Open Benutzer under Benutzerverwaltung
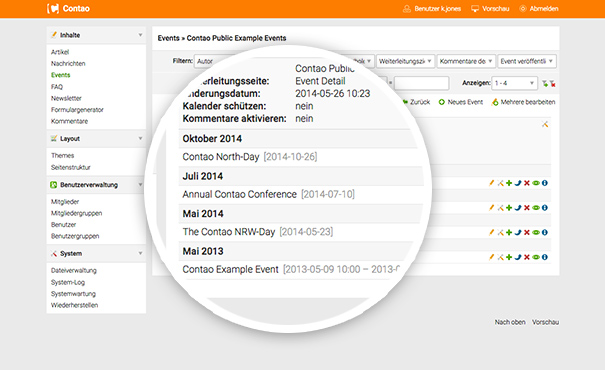This screenshot has width=605, height=370. tap(63, 225)
